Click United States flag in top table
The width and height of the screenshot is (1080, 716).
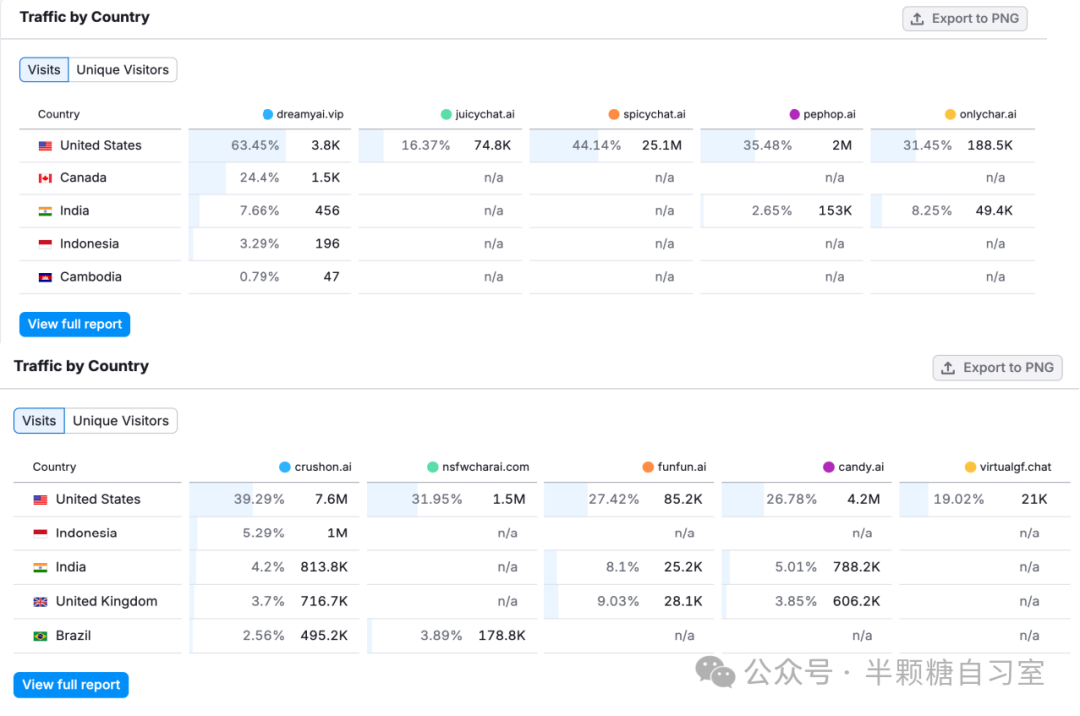point(45,146)
